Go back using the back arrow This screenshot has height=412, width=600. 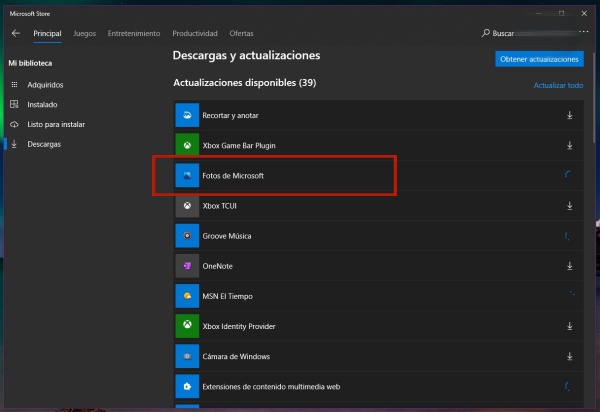(16, 33)
